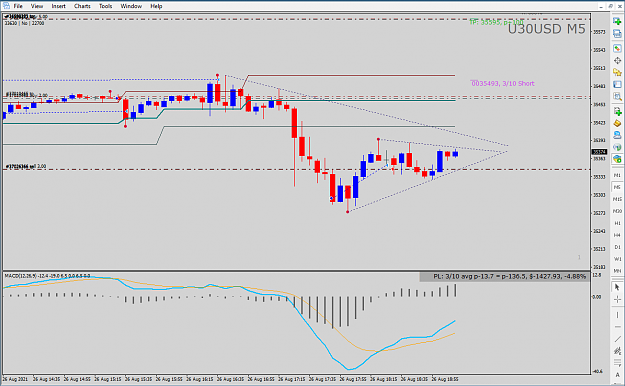Select the Text label tool marked A

[x=617, y=375]
